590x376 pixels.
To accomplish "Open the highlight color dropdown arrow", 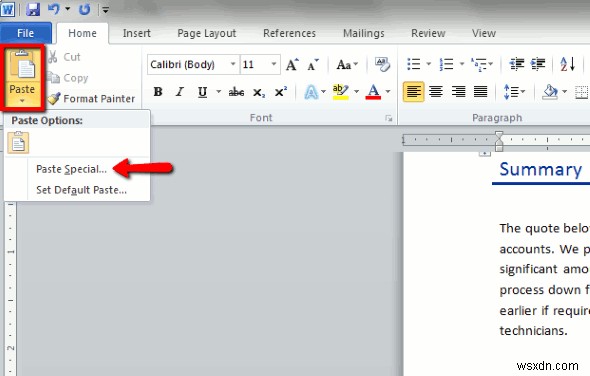I will (x=356, y=92).
